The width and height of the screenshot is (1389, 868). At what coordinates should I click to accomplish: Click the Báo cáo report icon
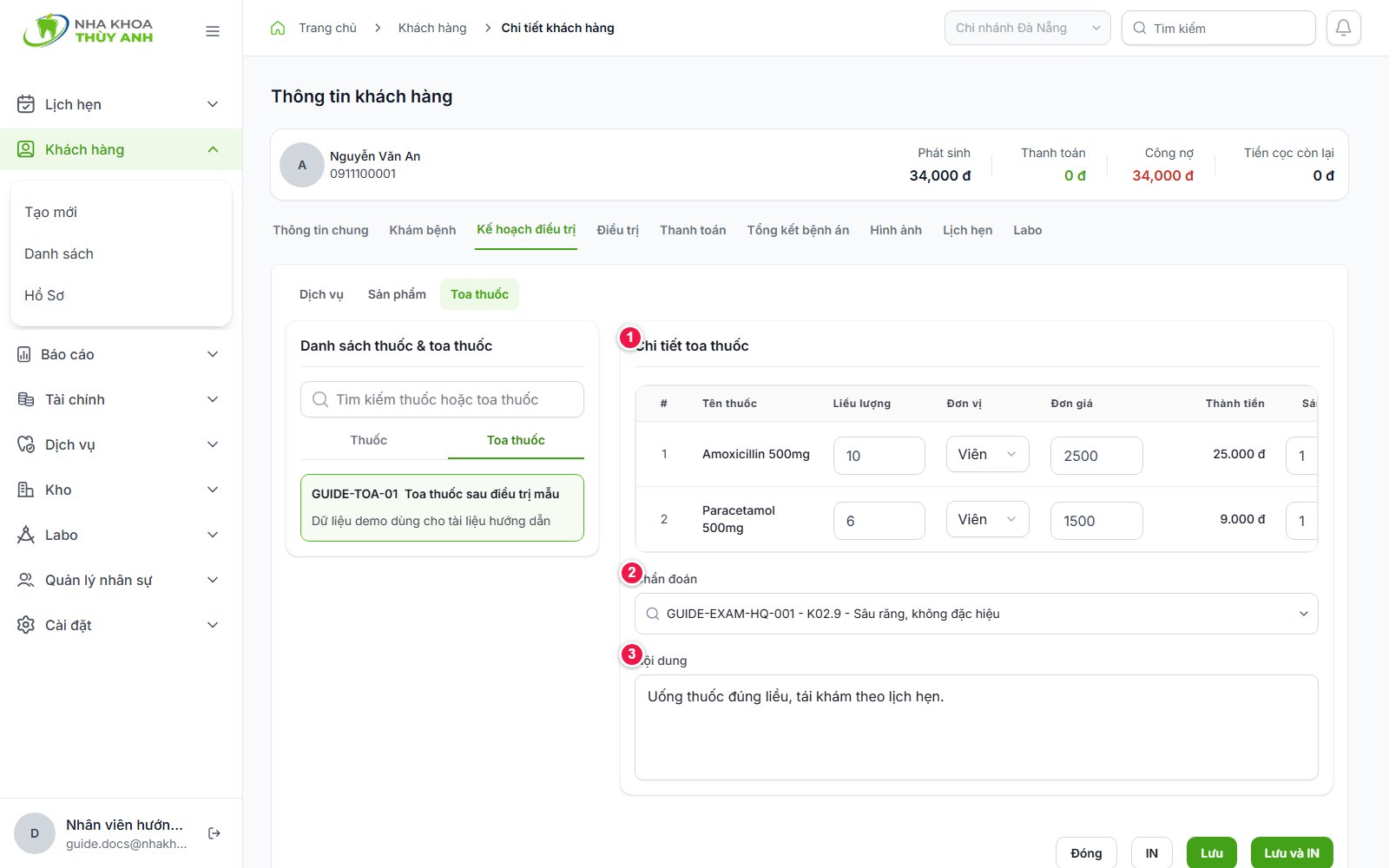pyautogui.click(x=24, y=354)
